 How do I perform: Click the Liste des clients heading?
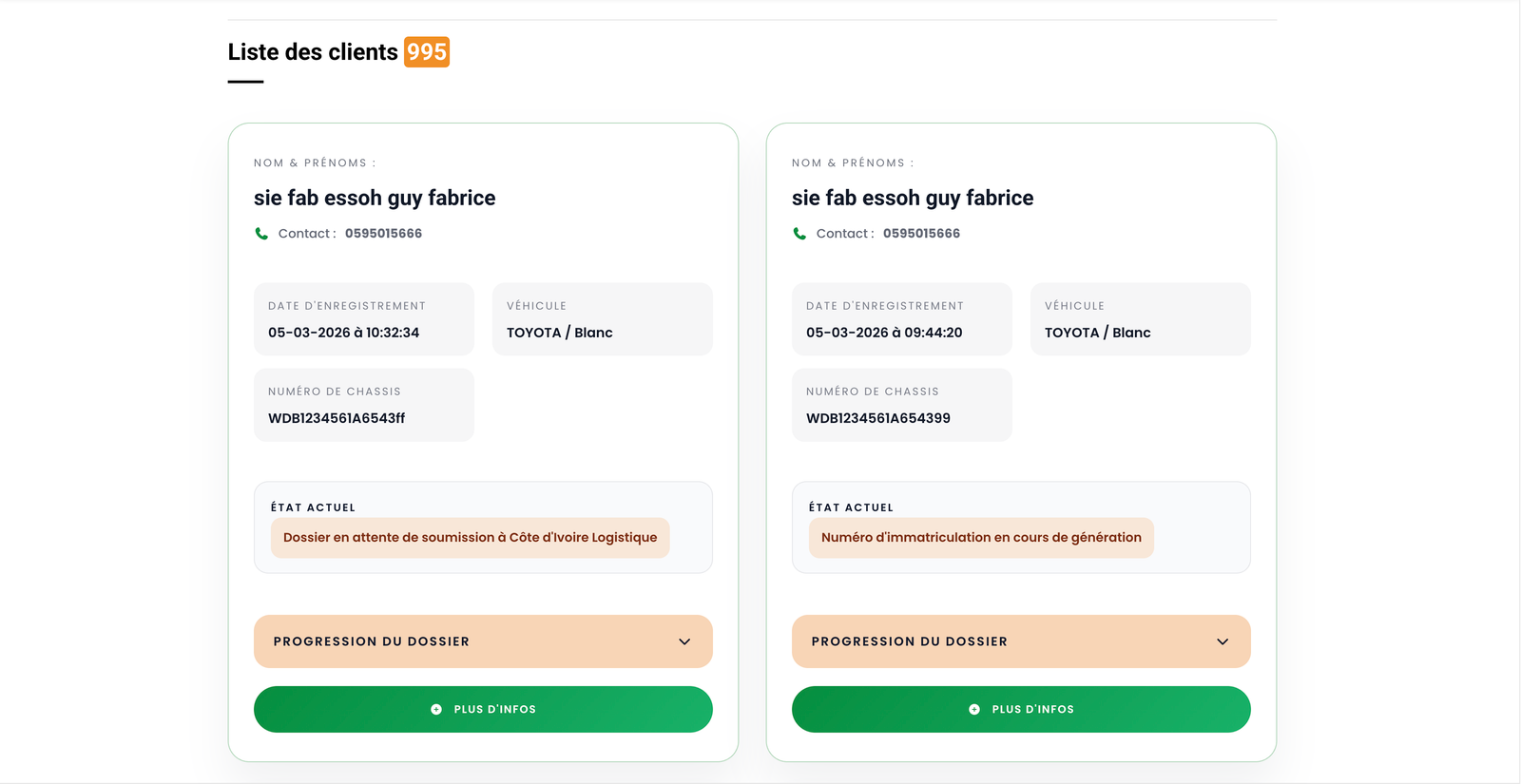pos(313,52)
